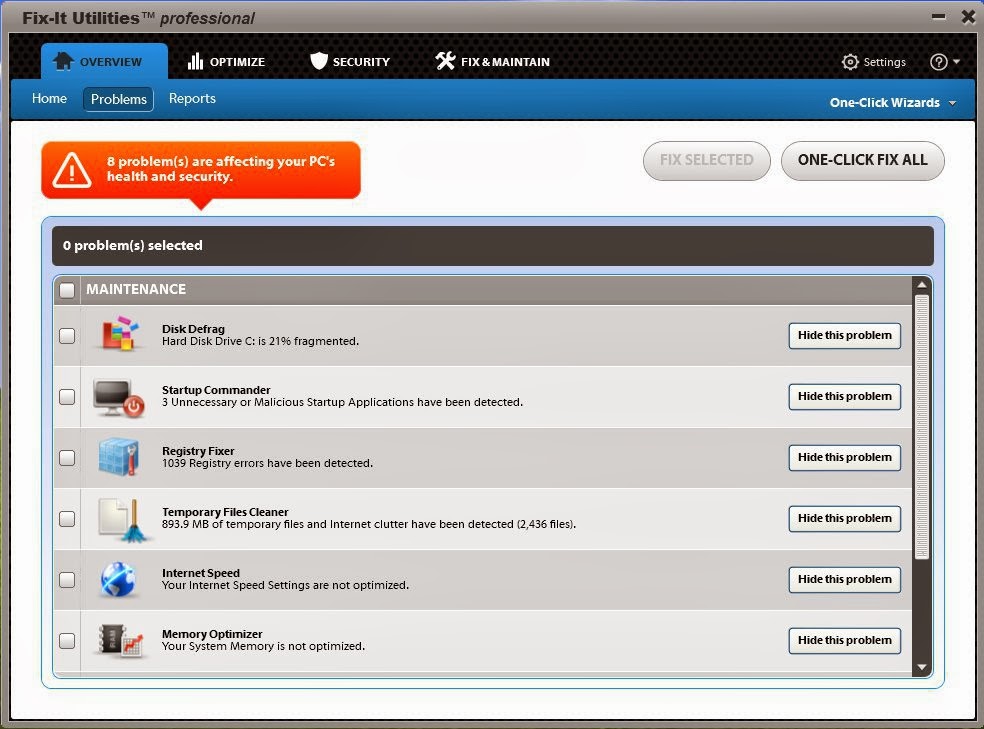The image size is (984, 729).
Task: Select the Registry Fixer checkbox
Action: (67, 457)
